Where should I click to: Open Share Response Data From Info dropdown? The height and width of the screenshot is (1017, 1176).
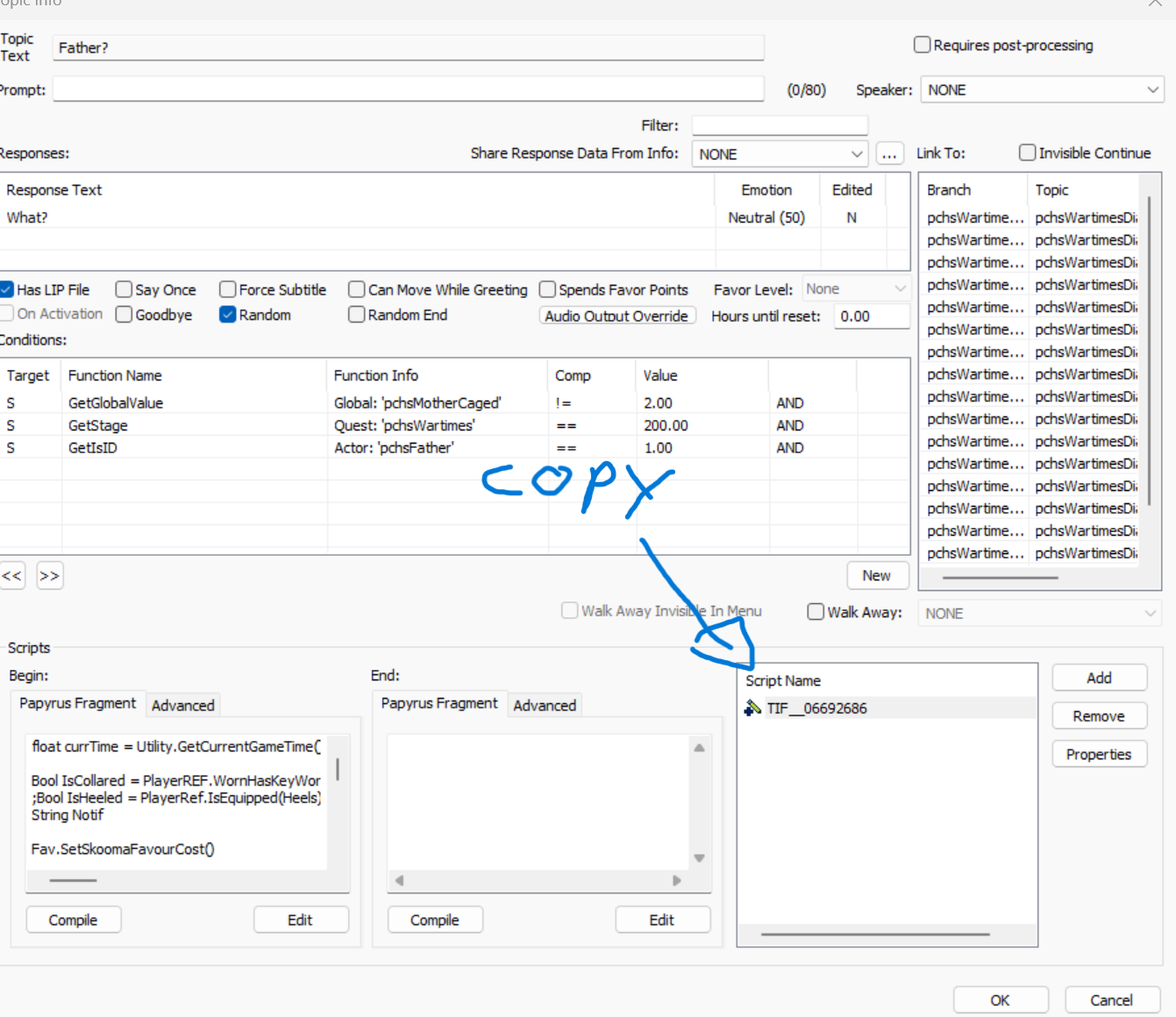(x=779, y=153)
